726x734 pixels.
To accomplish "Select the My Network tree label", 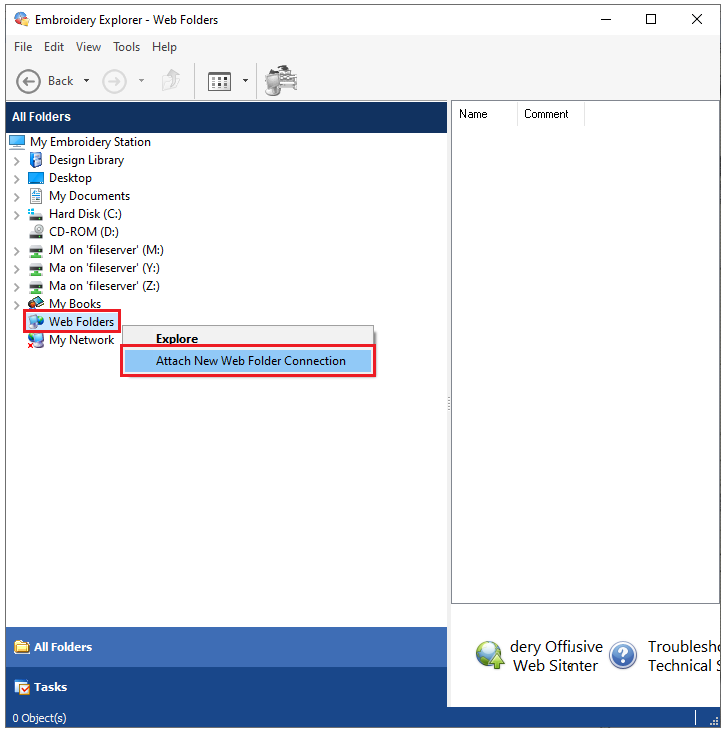I will pyautogui.click(x=81, y=340).
